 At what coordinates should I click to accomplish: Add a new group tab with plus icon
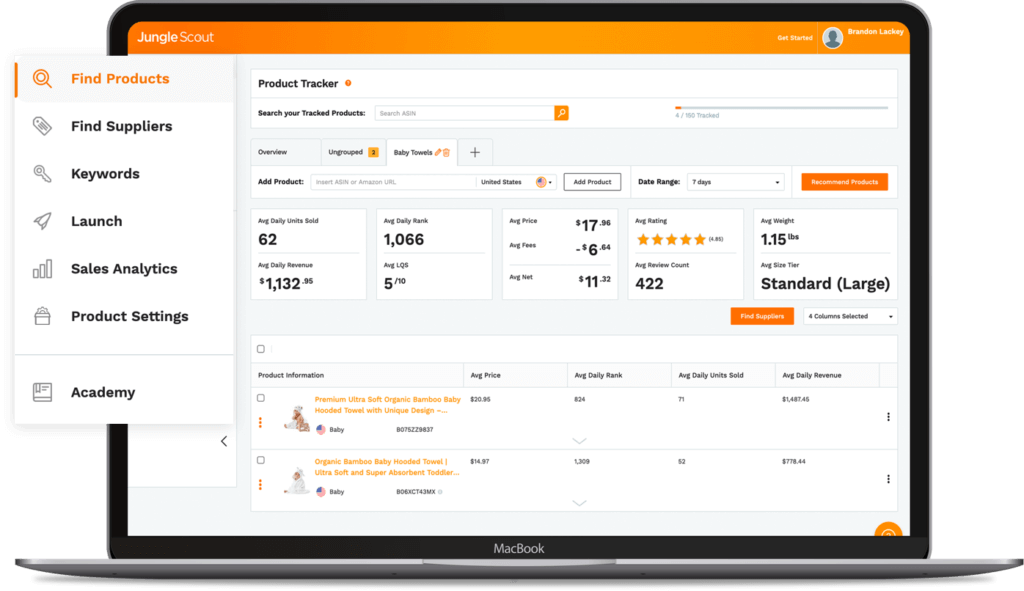[x=475, y=152]
